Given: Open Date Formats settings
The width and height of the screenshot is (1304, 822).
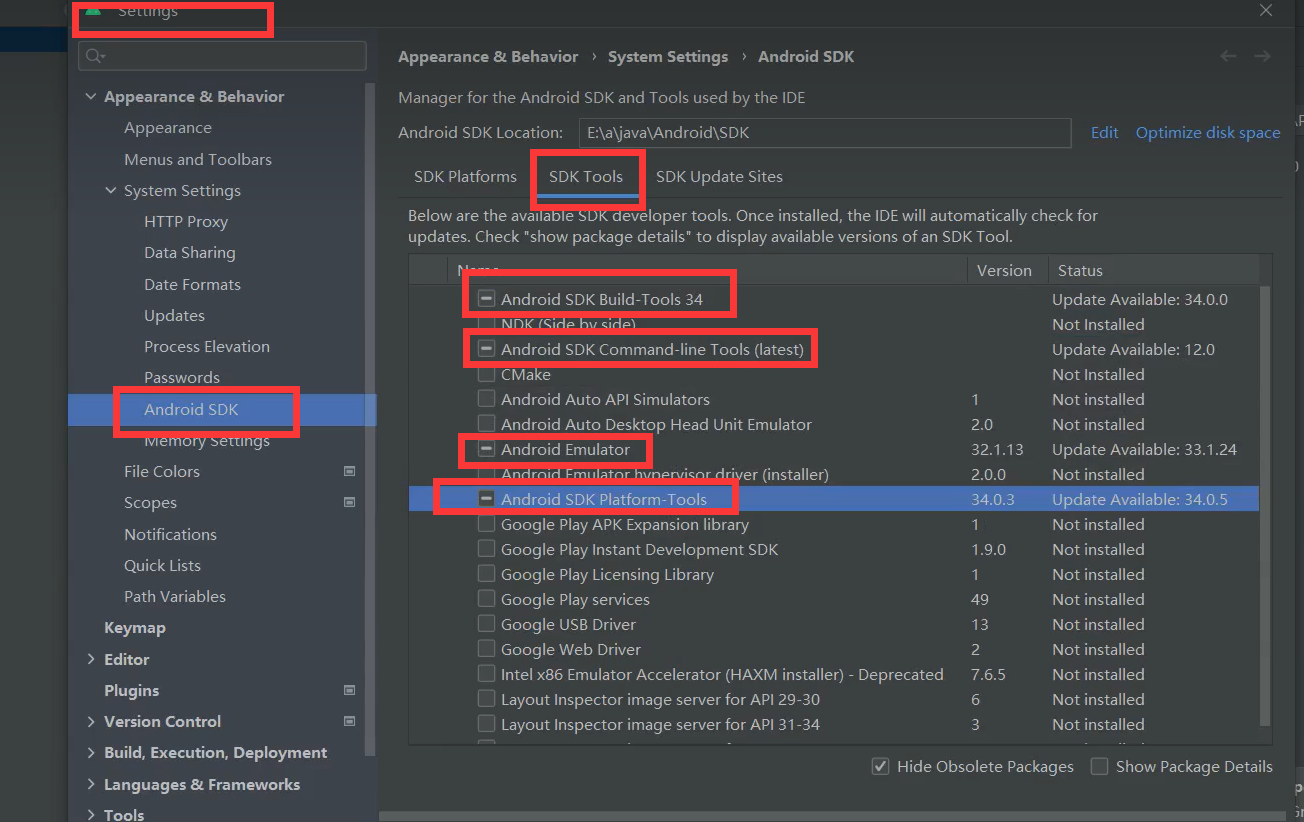Looking at the screenshot, I should (192, 284).
